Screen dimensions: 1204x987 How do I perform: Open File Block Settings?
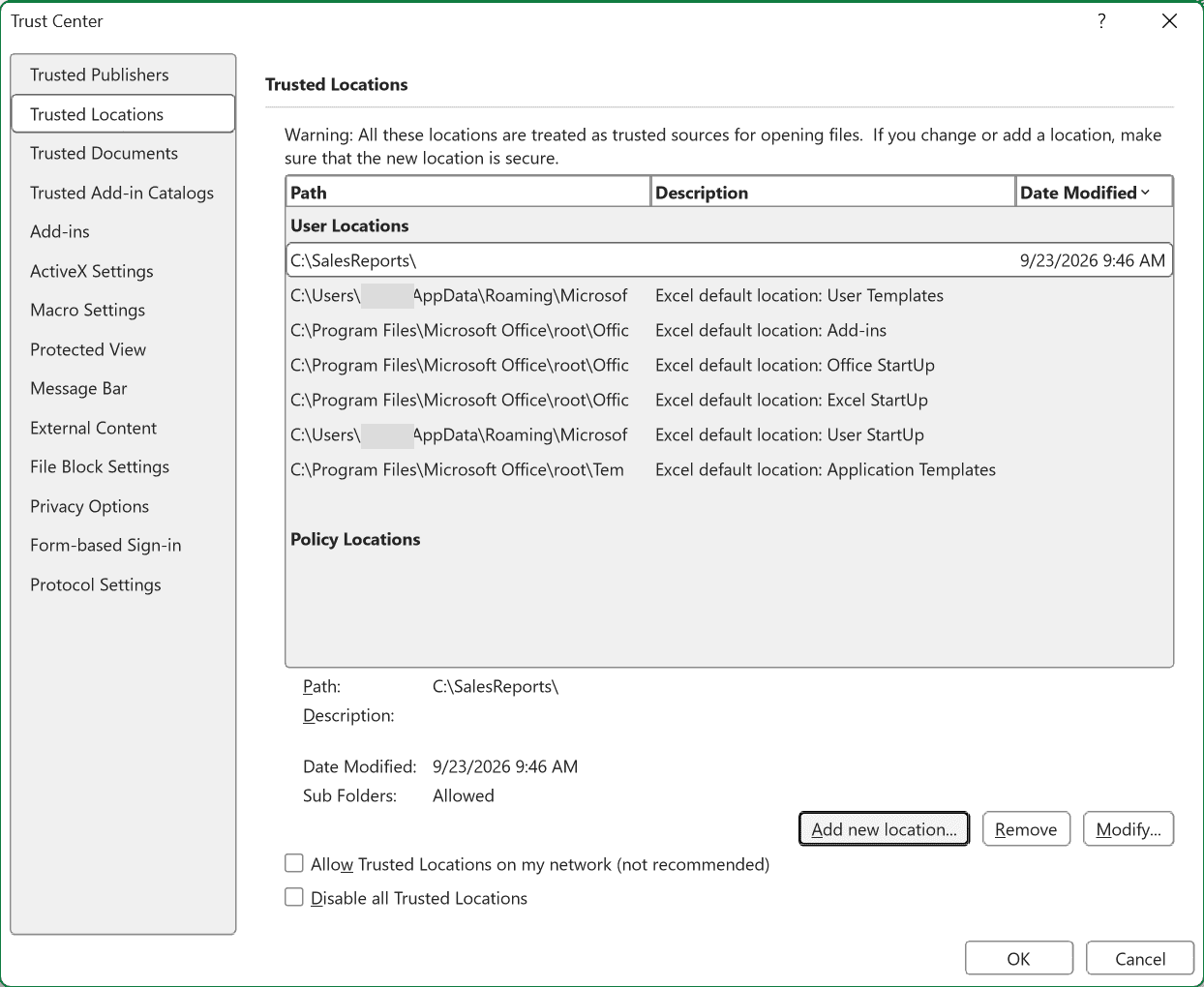pyautogui.click(x=123, y=466)
